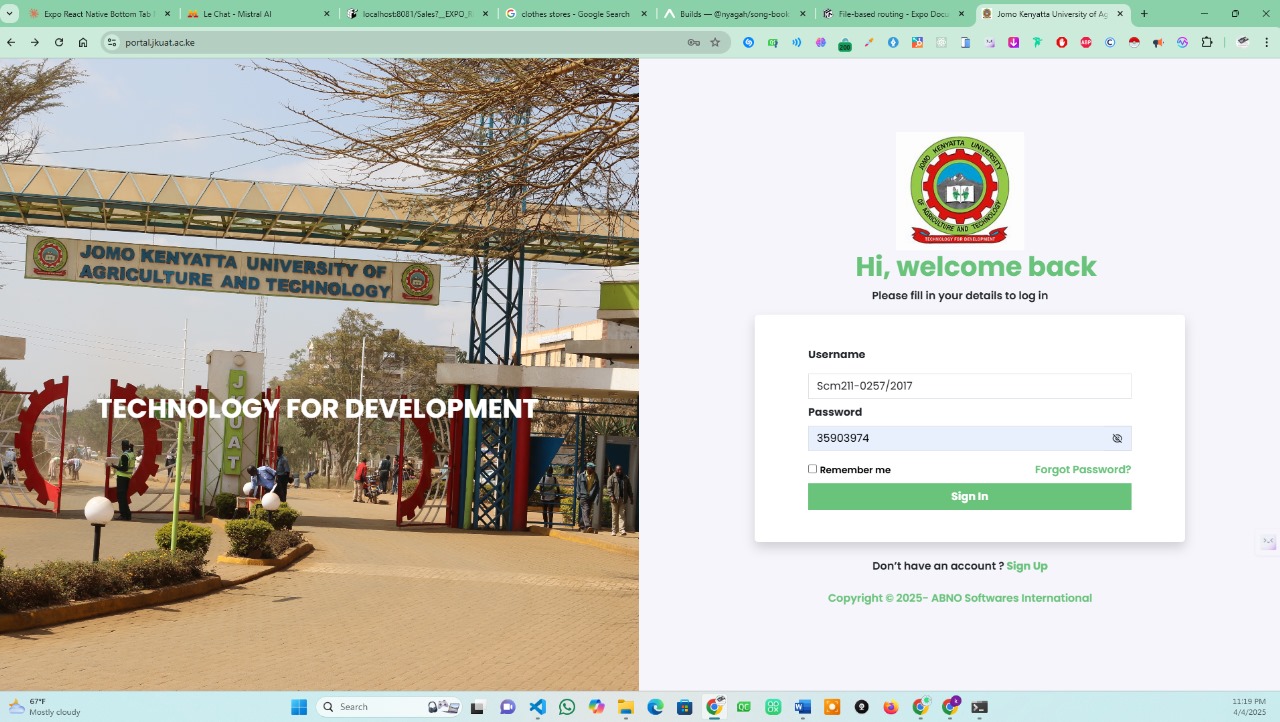
Task: Click the Password input field
Action: coord(960,438)
